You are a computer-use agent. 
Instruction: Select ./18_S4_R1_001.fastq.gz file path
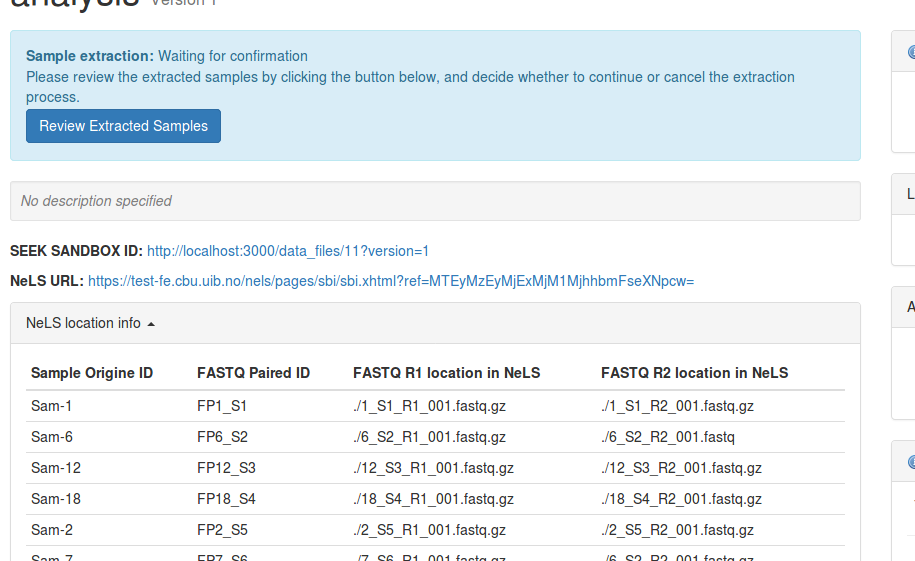[x=434, y=499]
